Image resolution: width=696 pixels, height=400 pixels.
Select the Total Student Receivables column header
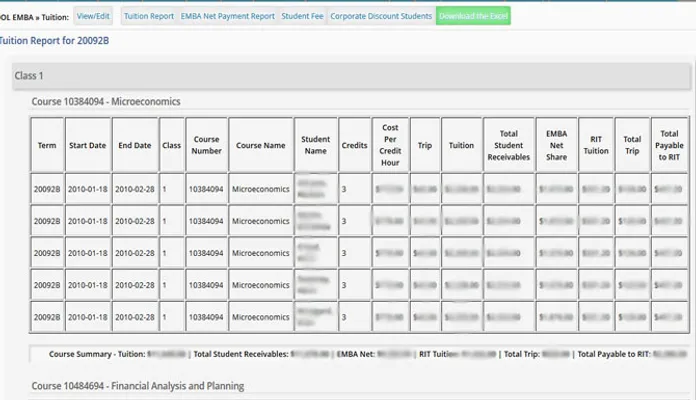pos(508,145)
